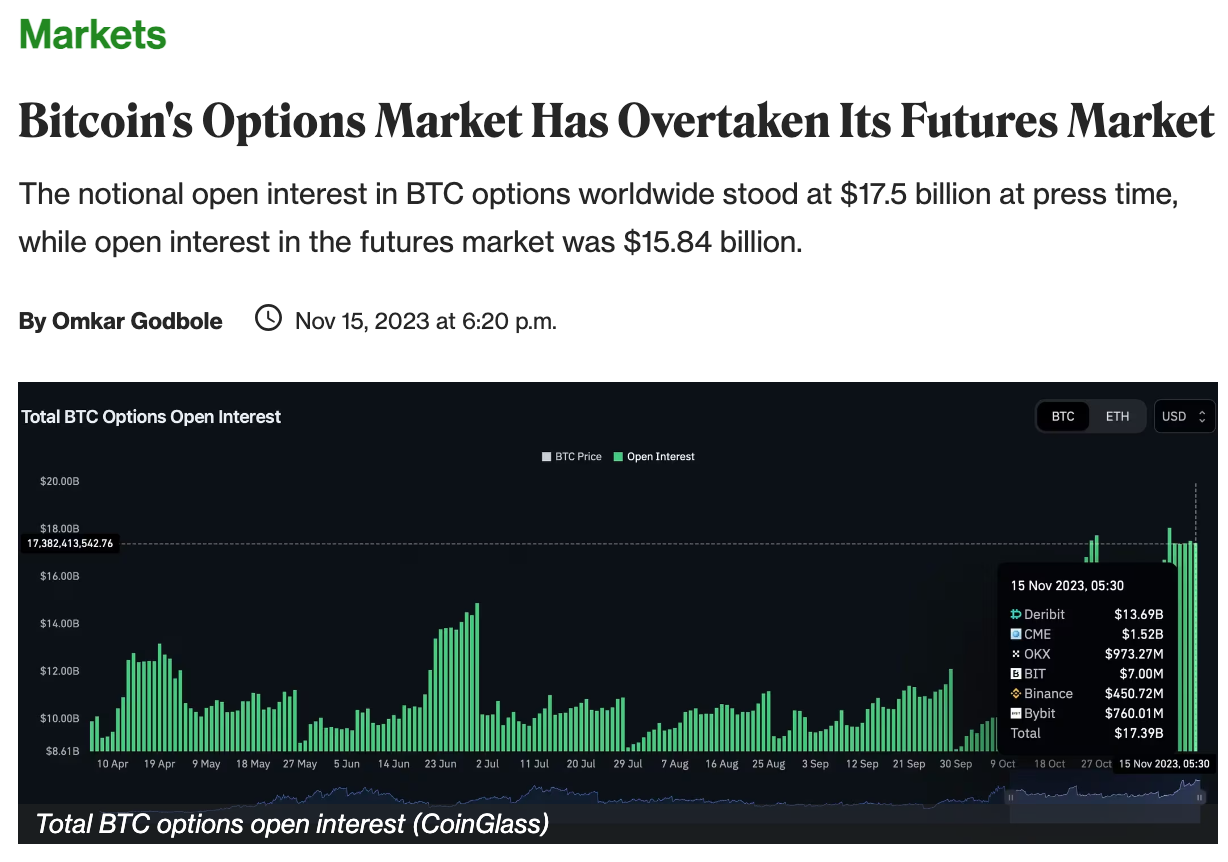This screenshot has width=1228, height=862.
Task: Open author Omkar Godbole's profile
Action: pos(121,321)
